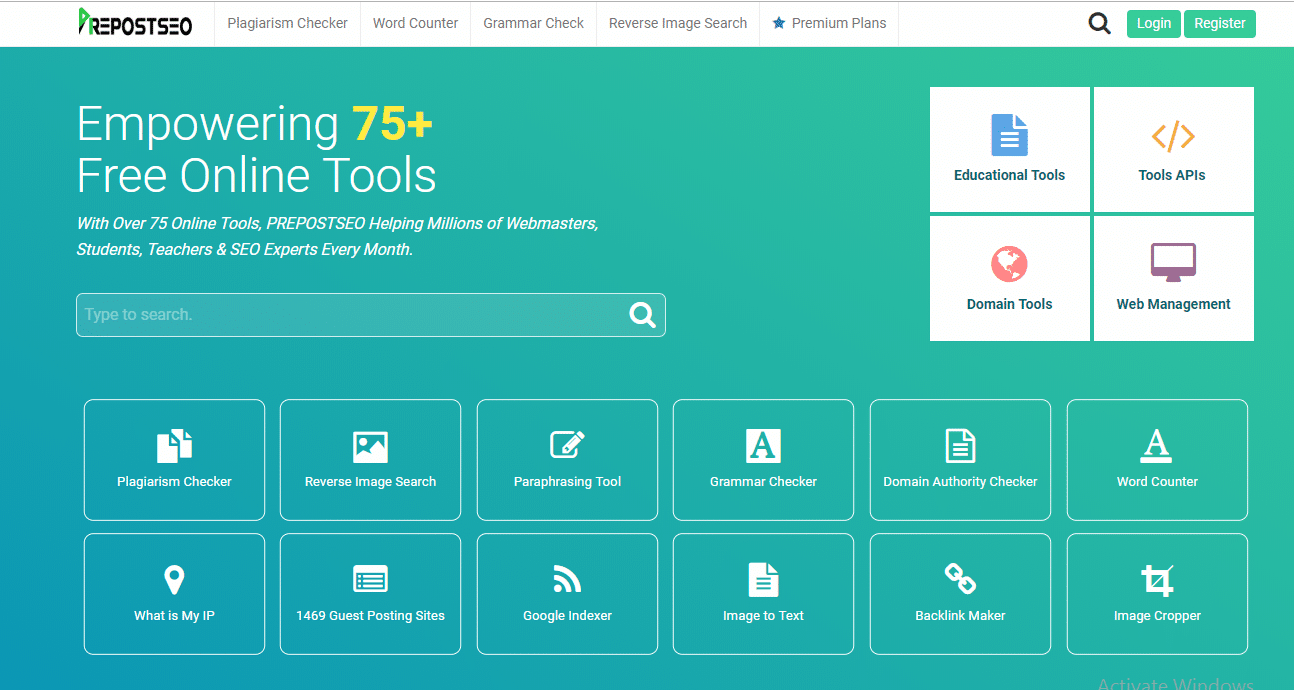This screenshot has height=690, width=1294.
Task: Click the Image to Text file icon
Action: pos(763,580)
